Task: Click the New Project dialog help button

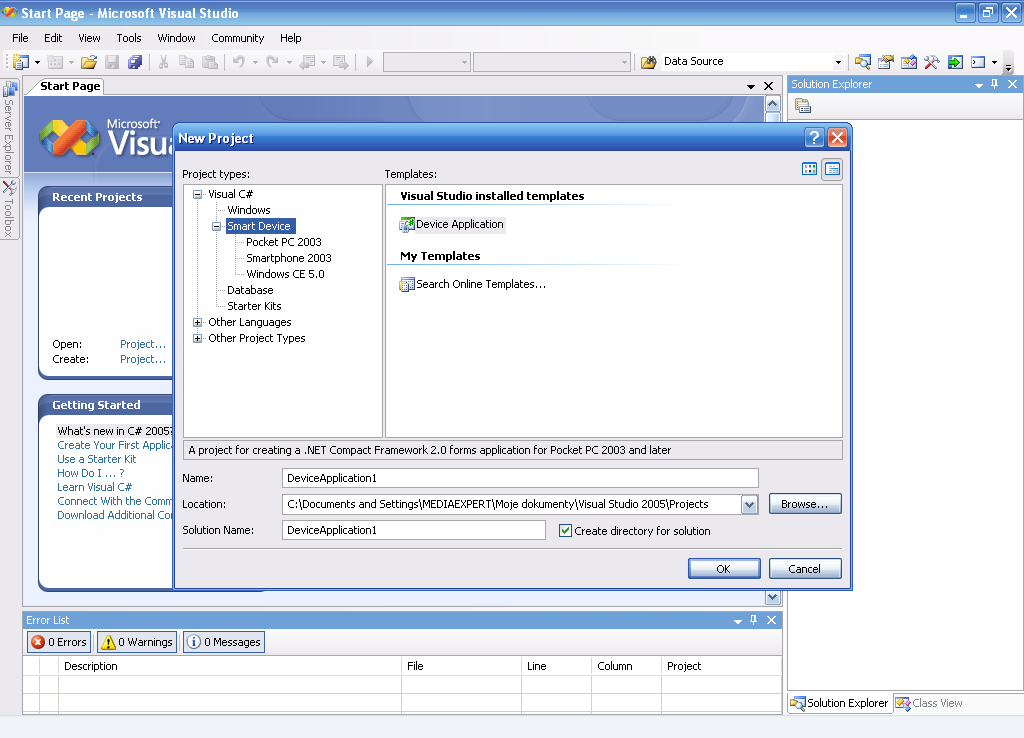Action: tap(814, 138)
